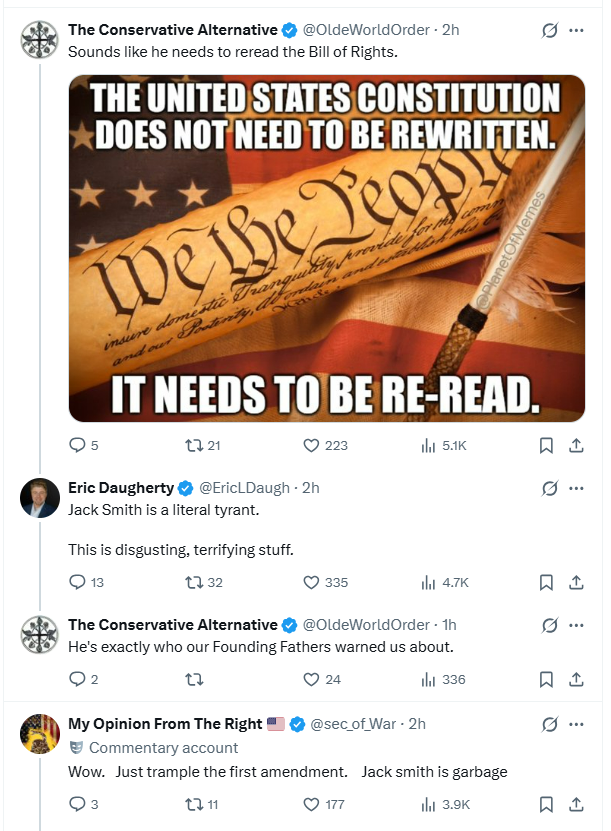The width and height of the screenshot is (611, 831).
Task: Like the tweet with 223 likes
Action: [x=325, y=445]
